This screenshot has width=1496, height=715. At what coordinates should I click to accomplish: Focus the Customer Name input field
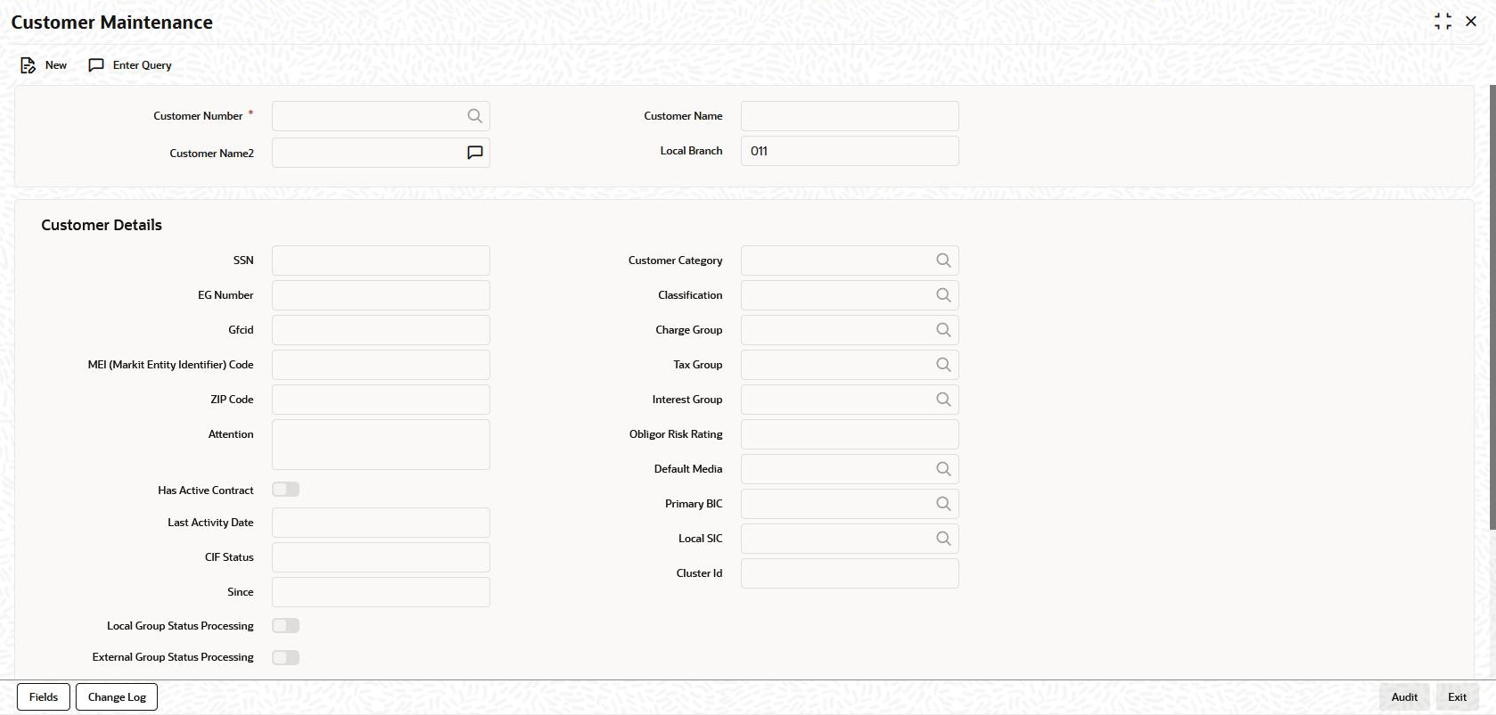click(x=850, y=116)
